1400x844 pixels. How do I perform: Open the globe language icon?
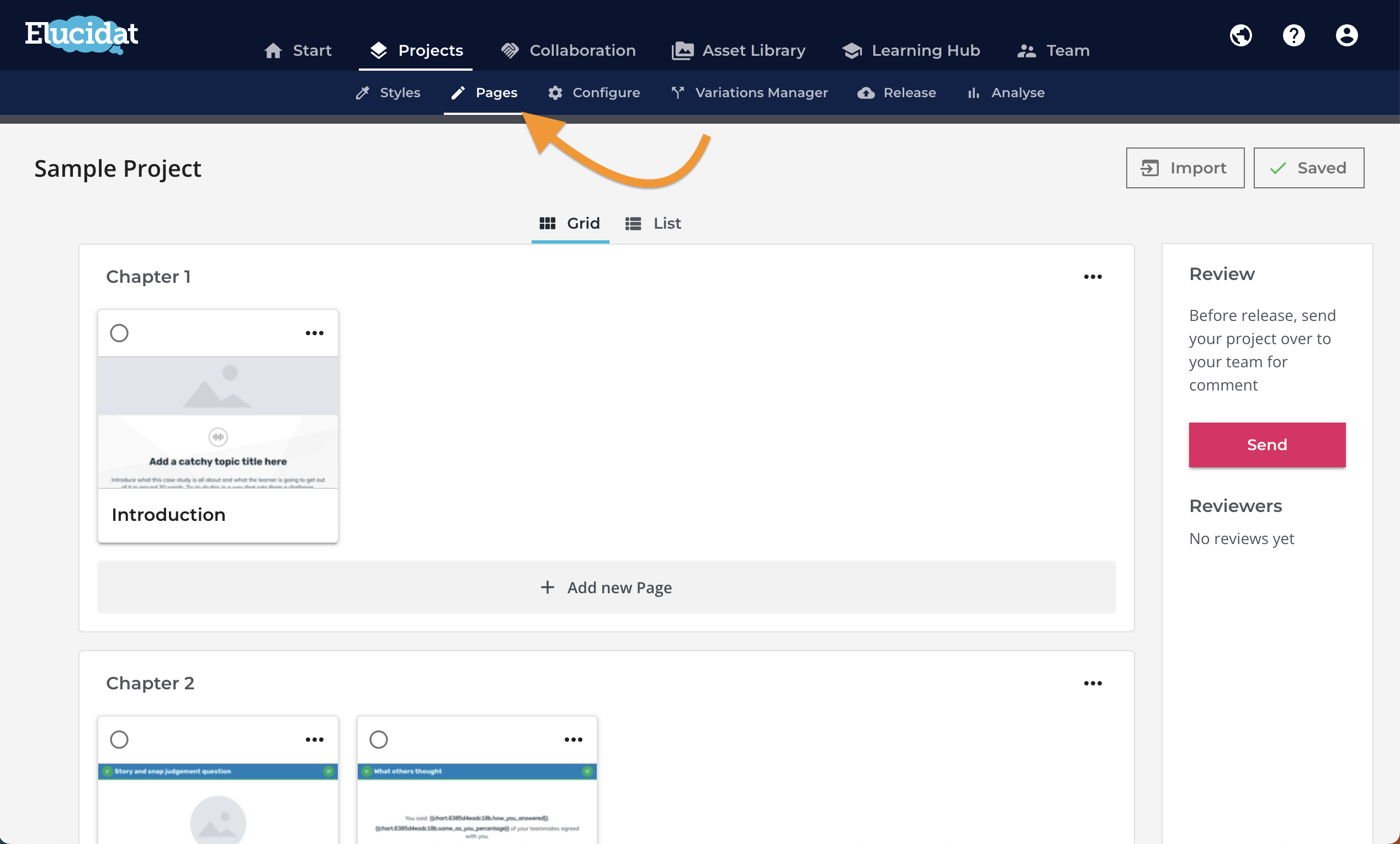pos(1241,35)
